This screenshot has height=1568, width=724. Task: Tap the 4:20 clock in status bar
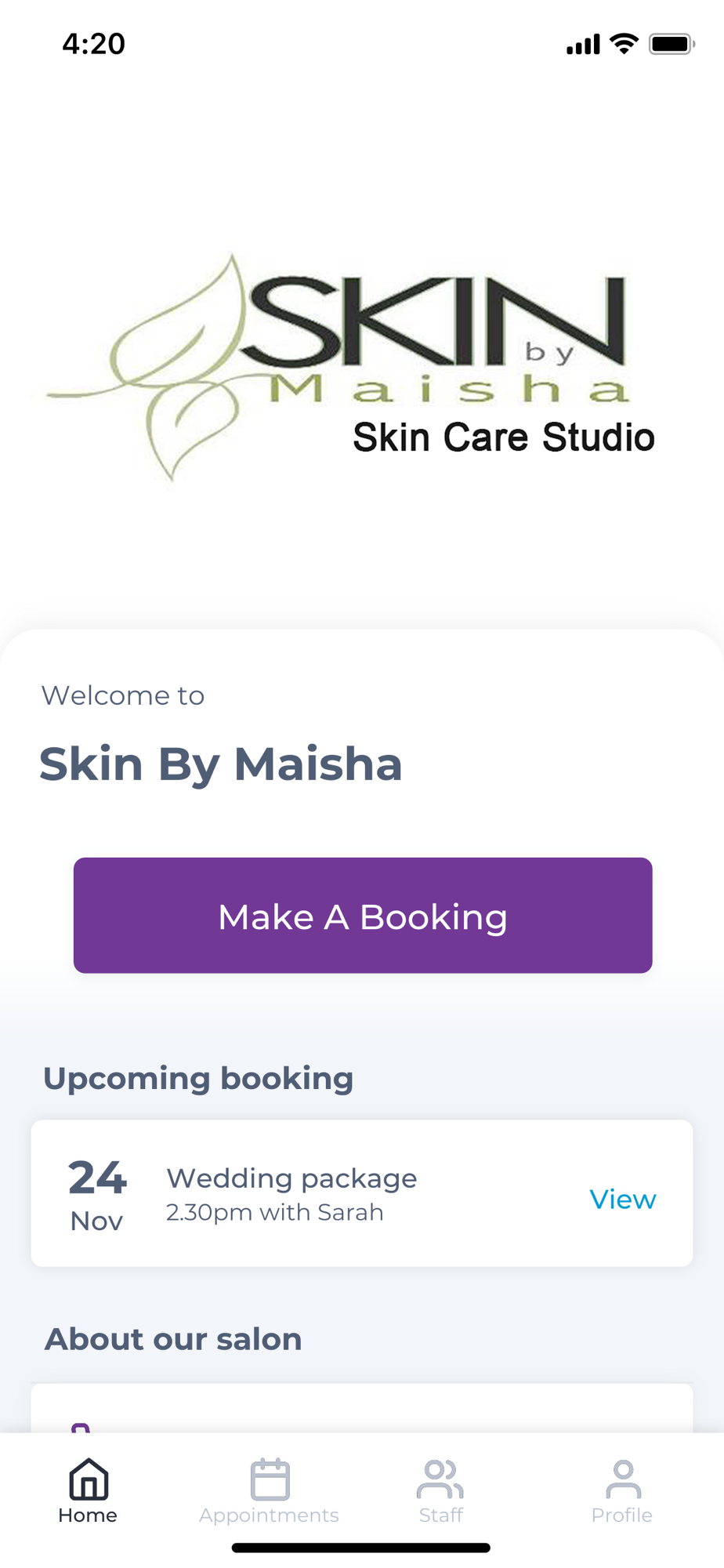coord(94,44)
